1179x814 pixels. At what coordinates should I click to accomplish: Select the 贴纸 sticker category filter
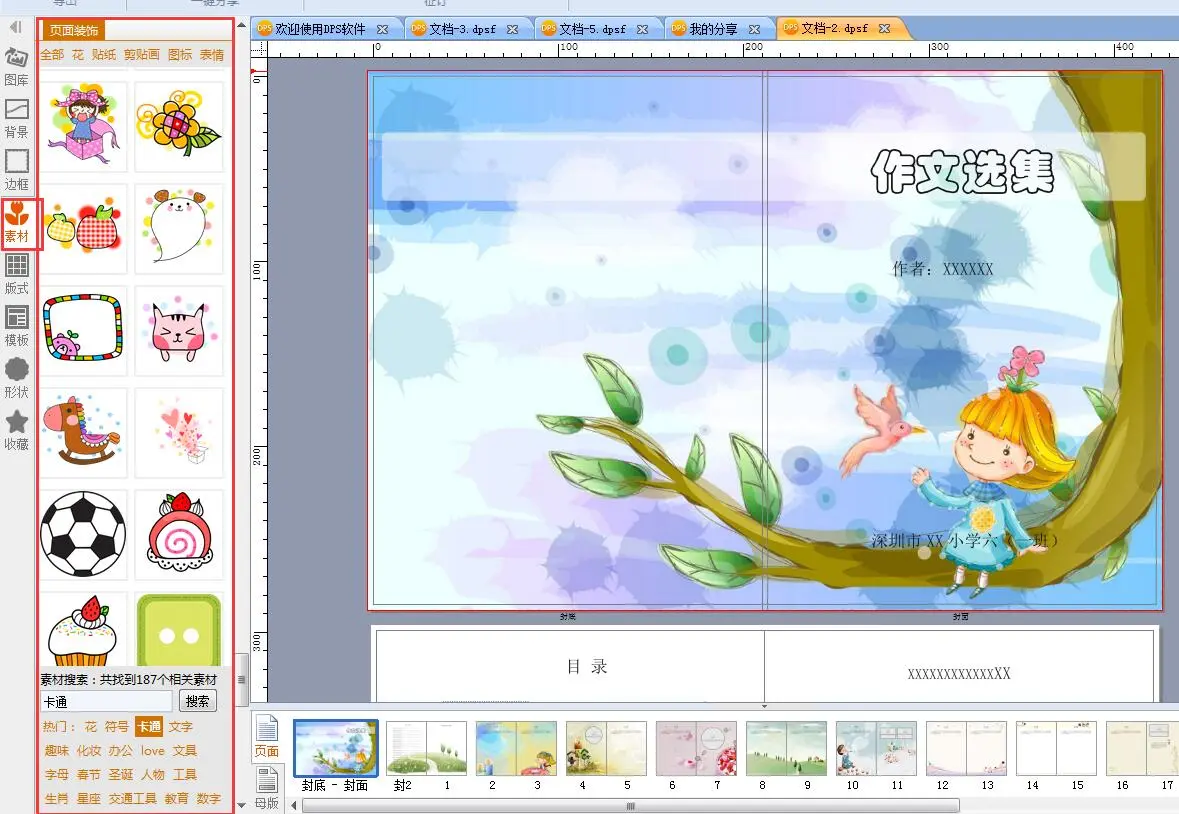[x=103, y=54]
